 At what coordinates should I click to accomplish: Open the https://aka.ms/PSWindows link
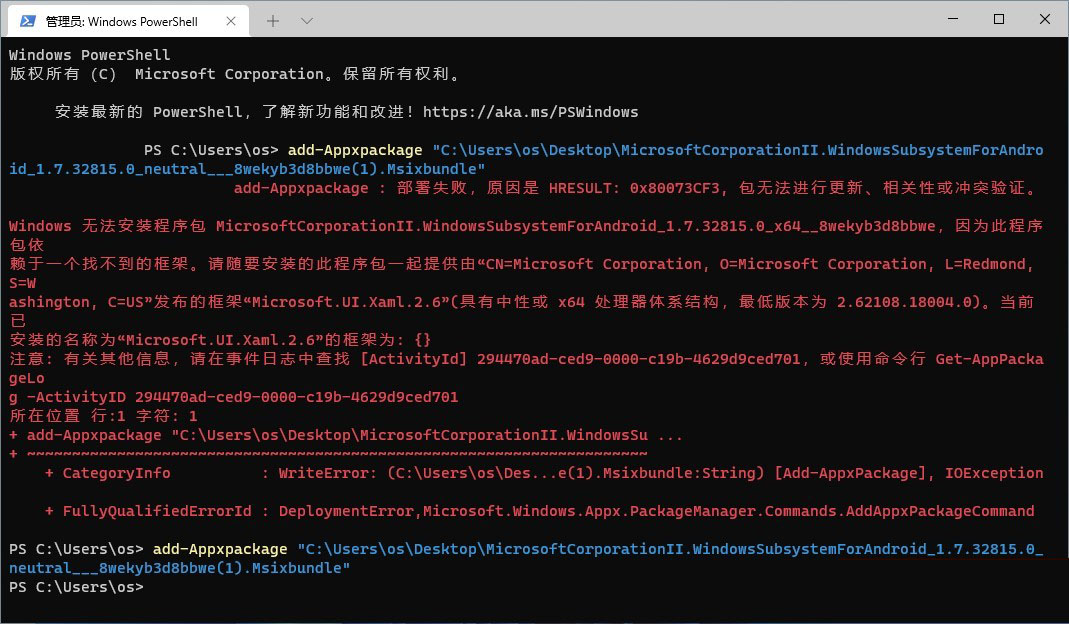coord(530,112)
